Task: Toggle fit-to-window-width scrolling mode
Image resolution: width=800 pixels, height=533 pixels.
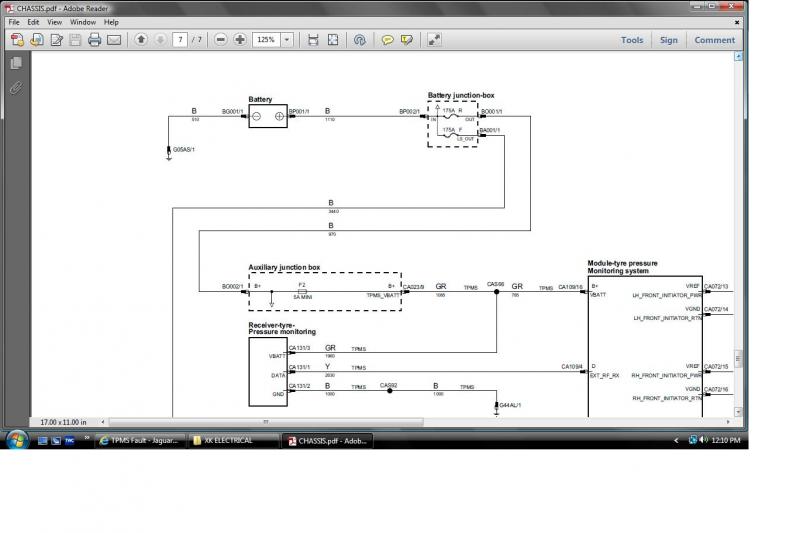Action: click(313, 40)
